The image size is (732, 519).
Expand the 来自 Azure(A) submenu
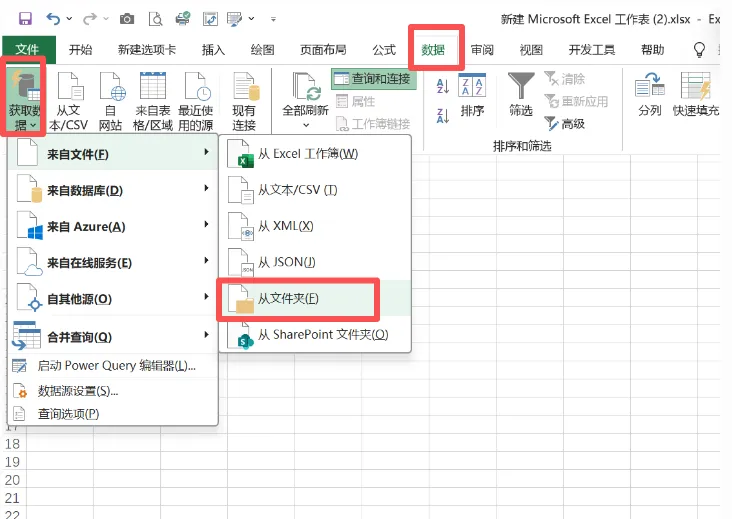pos(113,226)
